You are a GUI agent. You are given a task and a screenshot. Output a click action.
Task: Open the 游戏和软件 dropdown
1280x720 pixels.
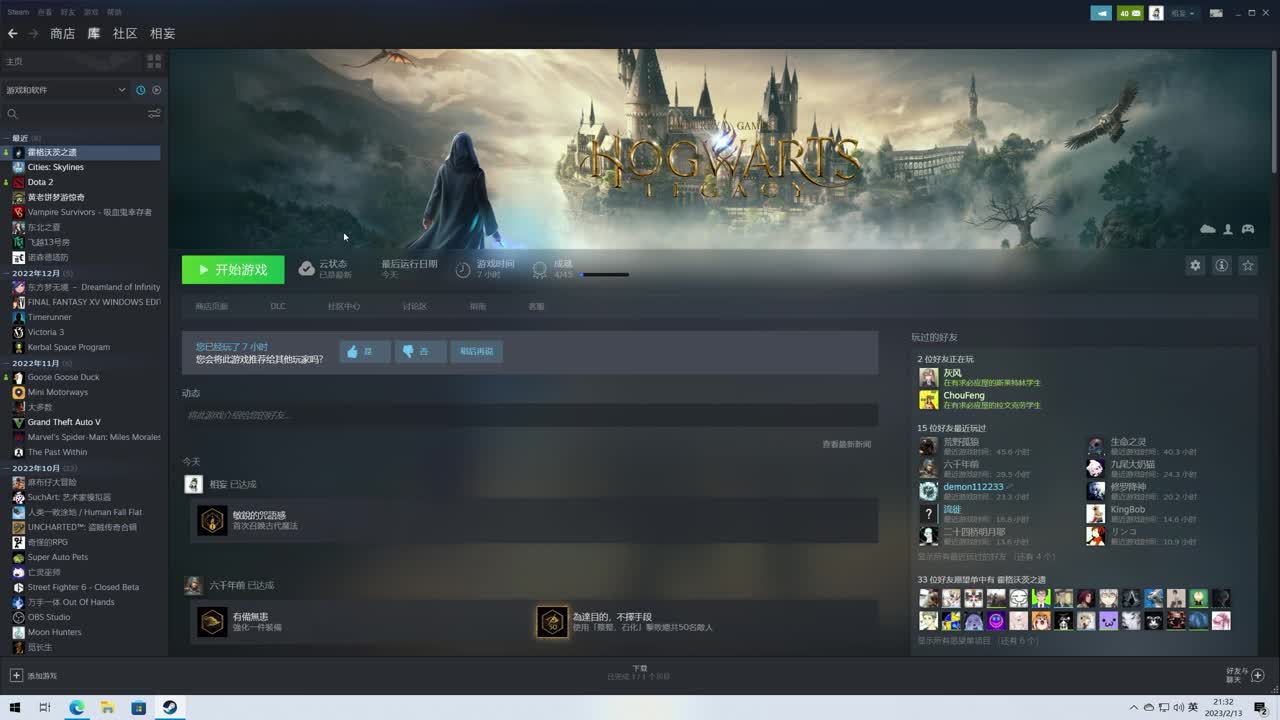pos(66,90)
